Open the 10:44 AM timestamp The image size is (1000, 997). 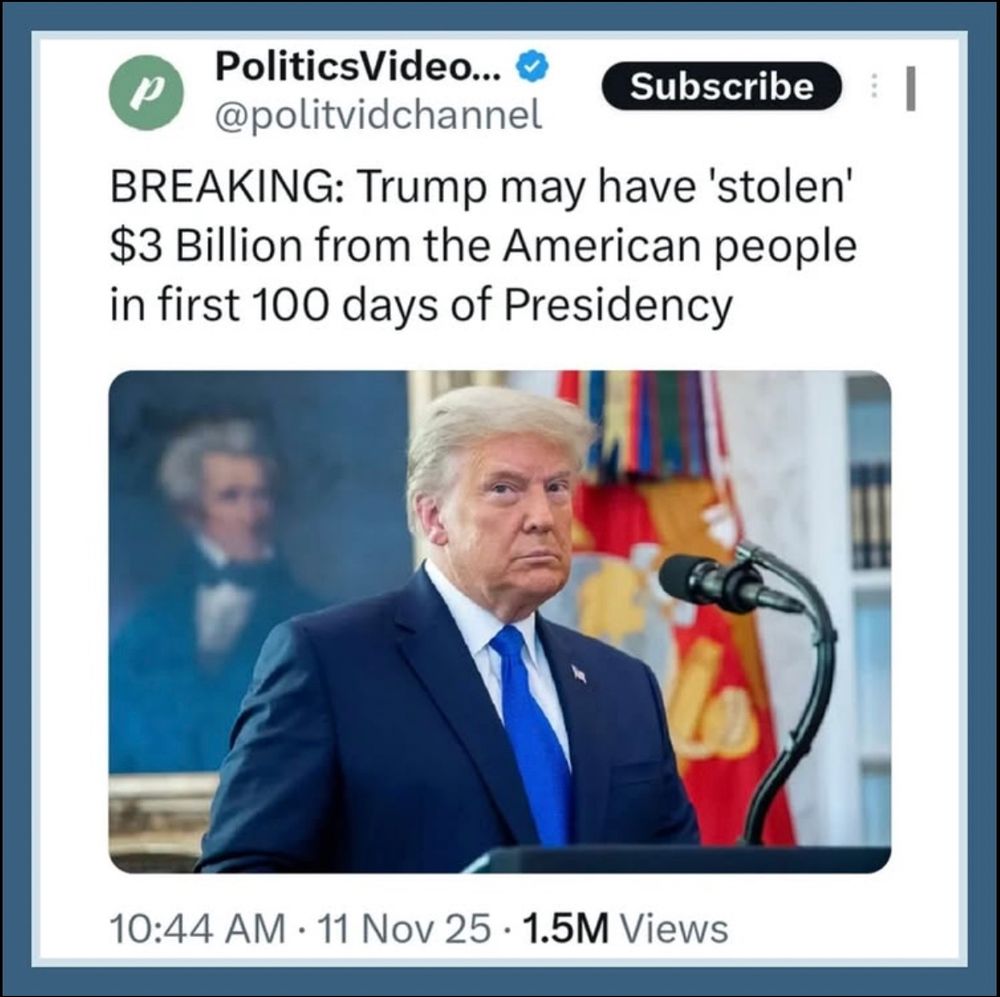[x=198, y=928]
